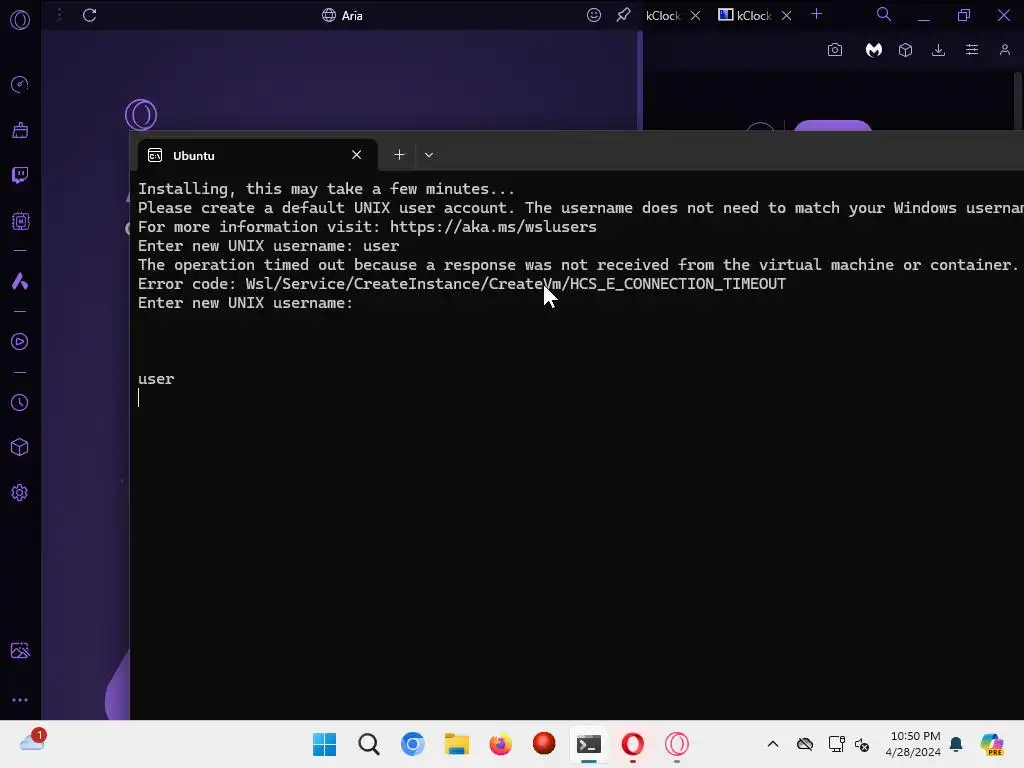Open notifications bell icon
This screenshot has width=1024, height=768.
pyautogui.click(x=956, y=744)
